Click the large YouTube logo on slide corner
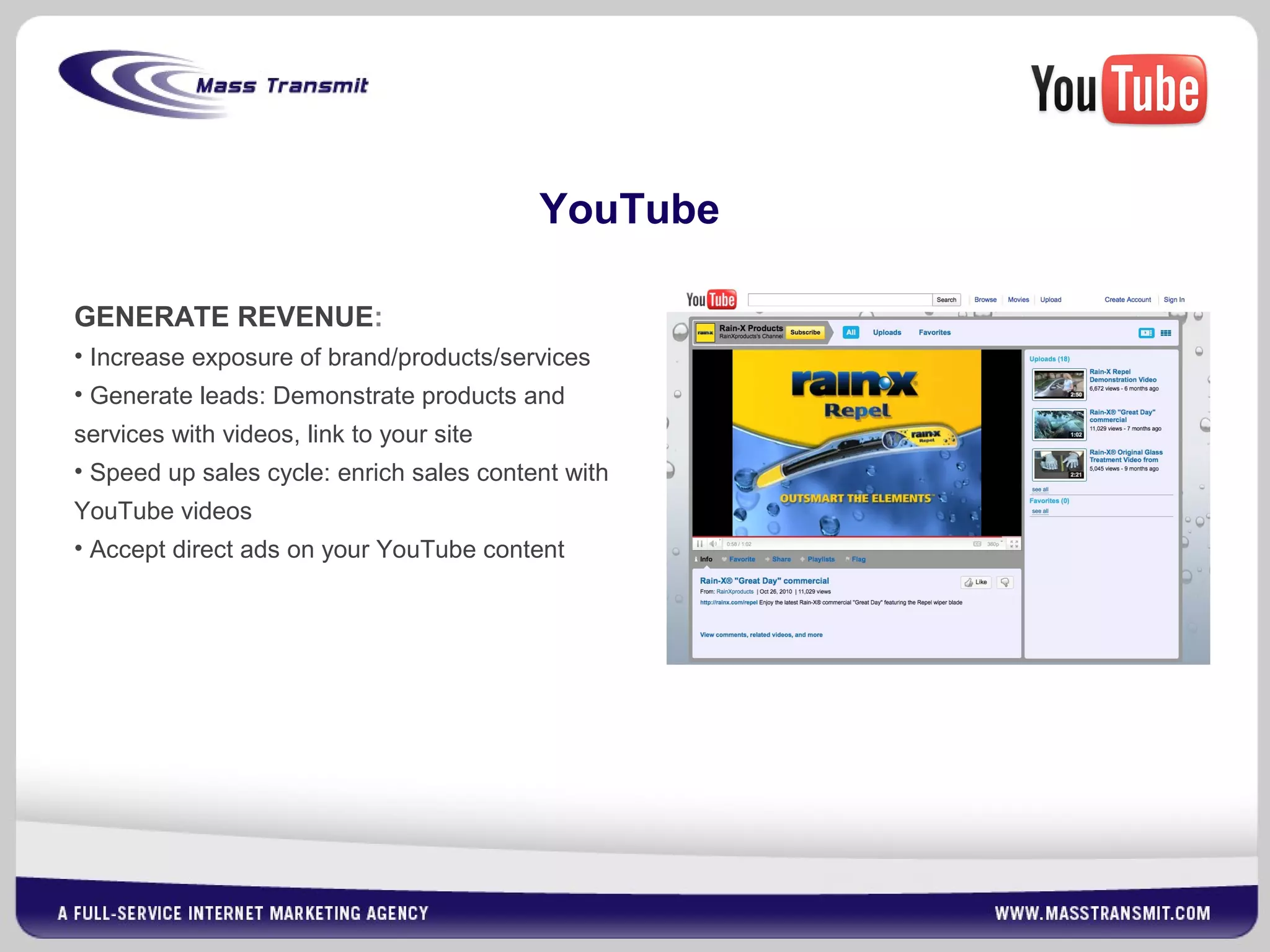 [1119, 90]
